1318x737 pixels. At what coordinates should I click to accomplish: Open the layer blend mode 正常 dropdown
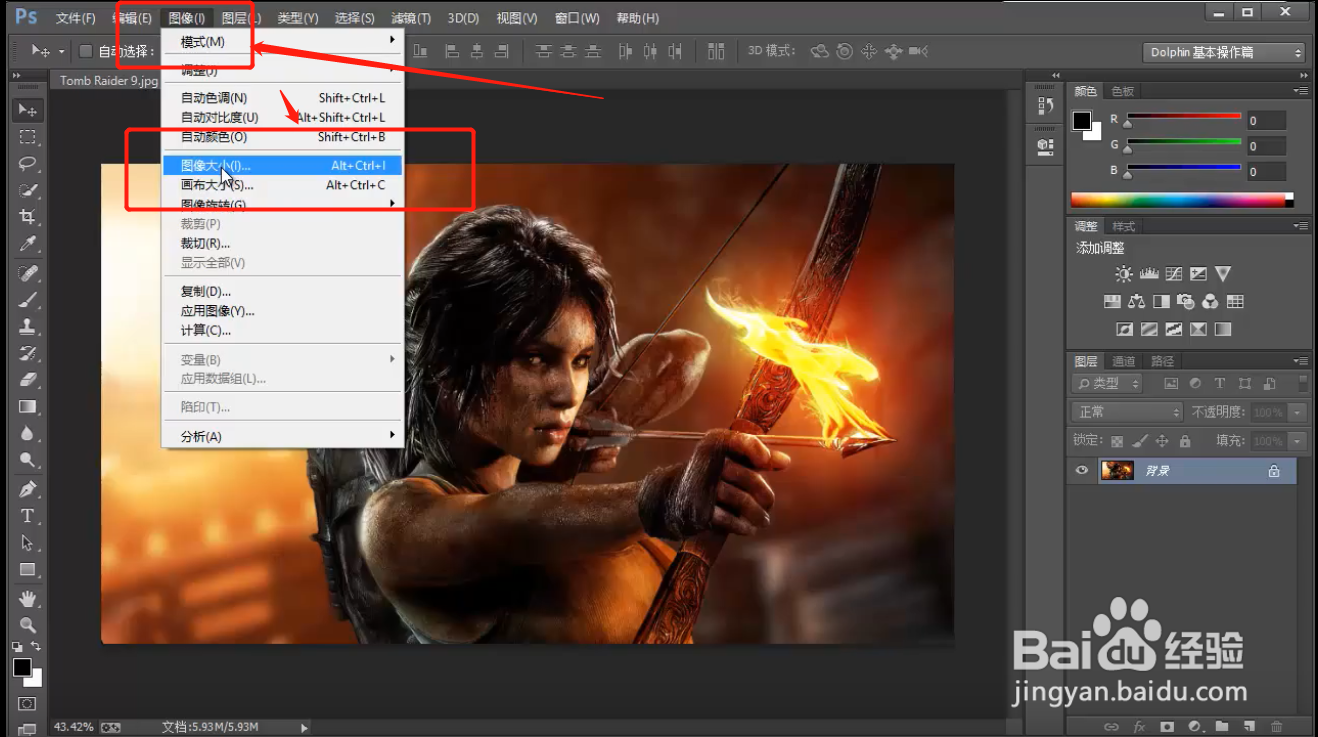pyautogui.click(x=1127, y=412)
